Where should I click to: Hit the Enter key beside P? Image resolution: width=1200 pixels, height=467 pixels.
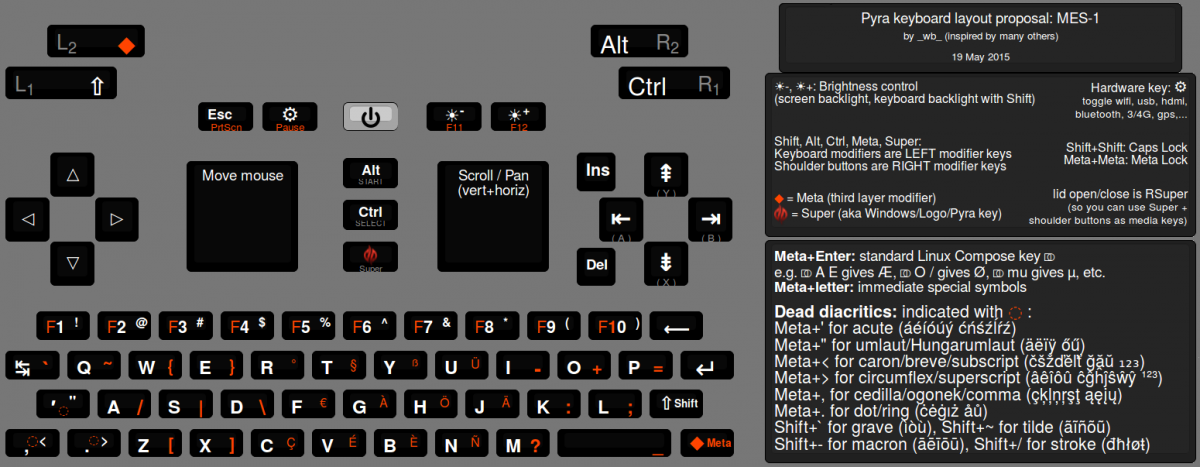tap(704, 367)
